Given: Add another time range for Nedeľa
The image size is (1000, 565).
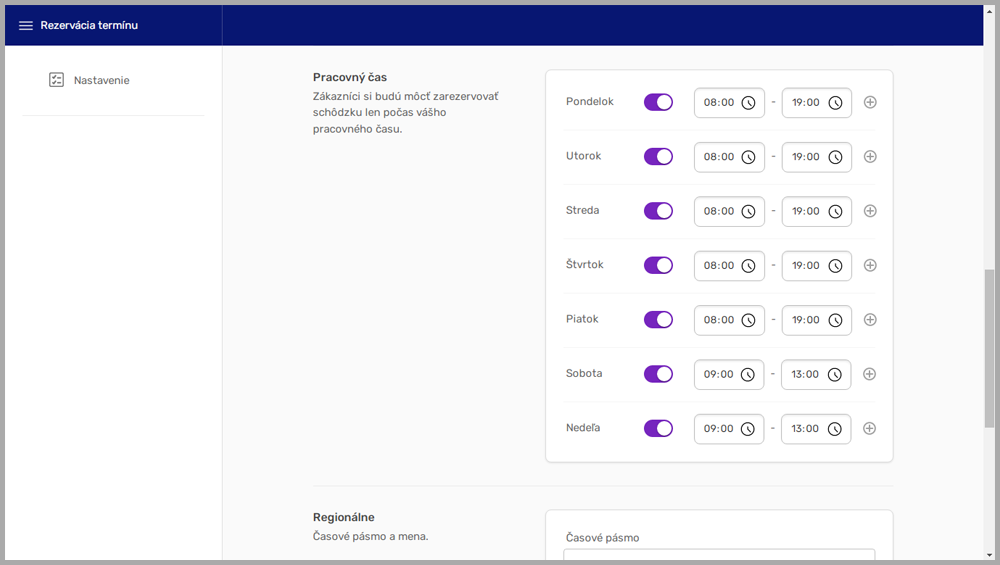Looking at the screenshot, I should click(x=870, y=428).
